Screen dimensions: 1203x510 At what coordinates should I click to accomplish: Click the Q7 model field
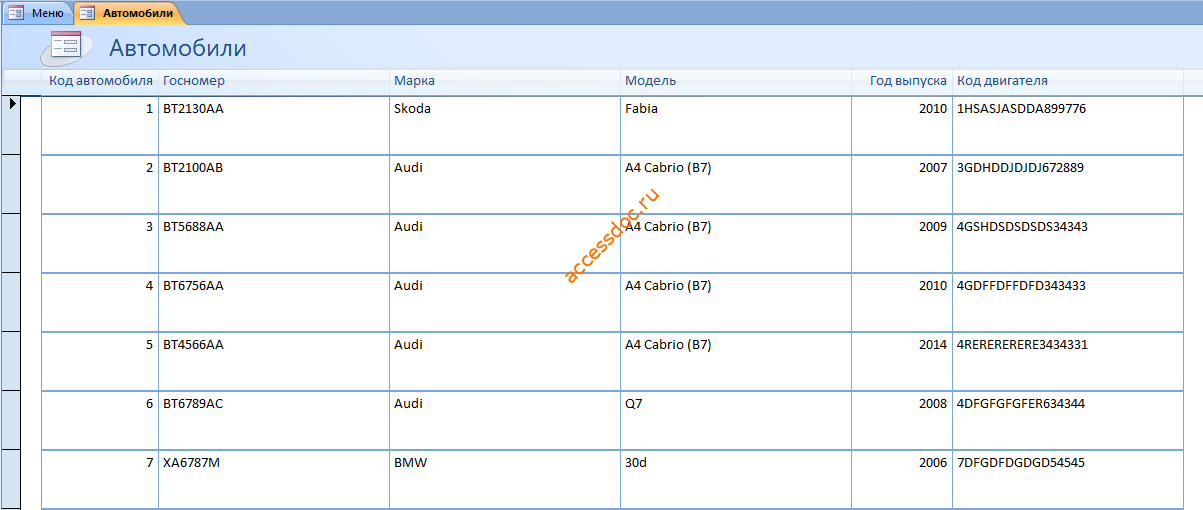tap(736, 420)
